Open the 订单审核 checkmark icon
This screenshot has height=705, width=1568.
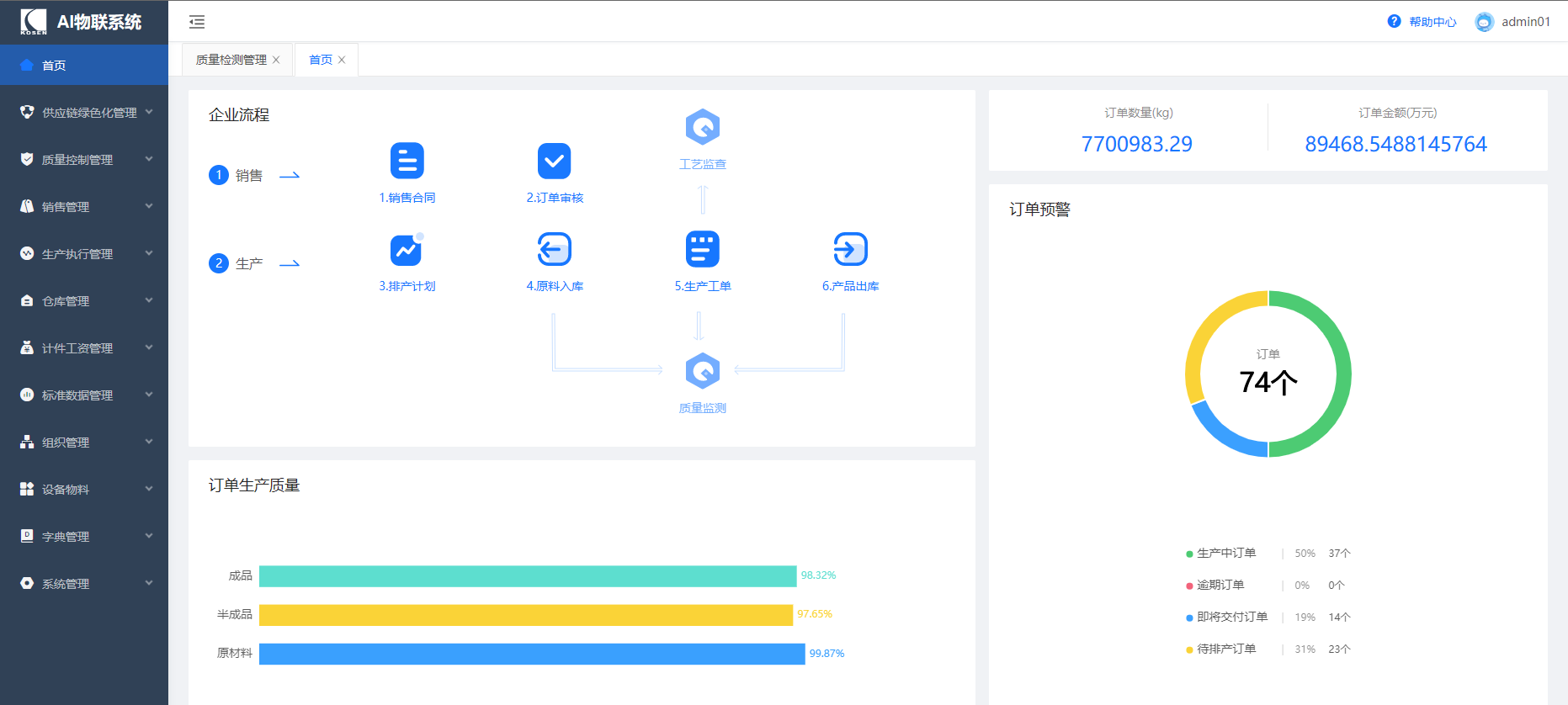(555, 161)
